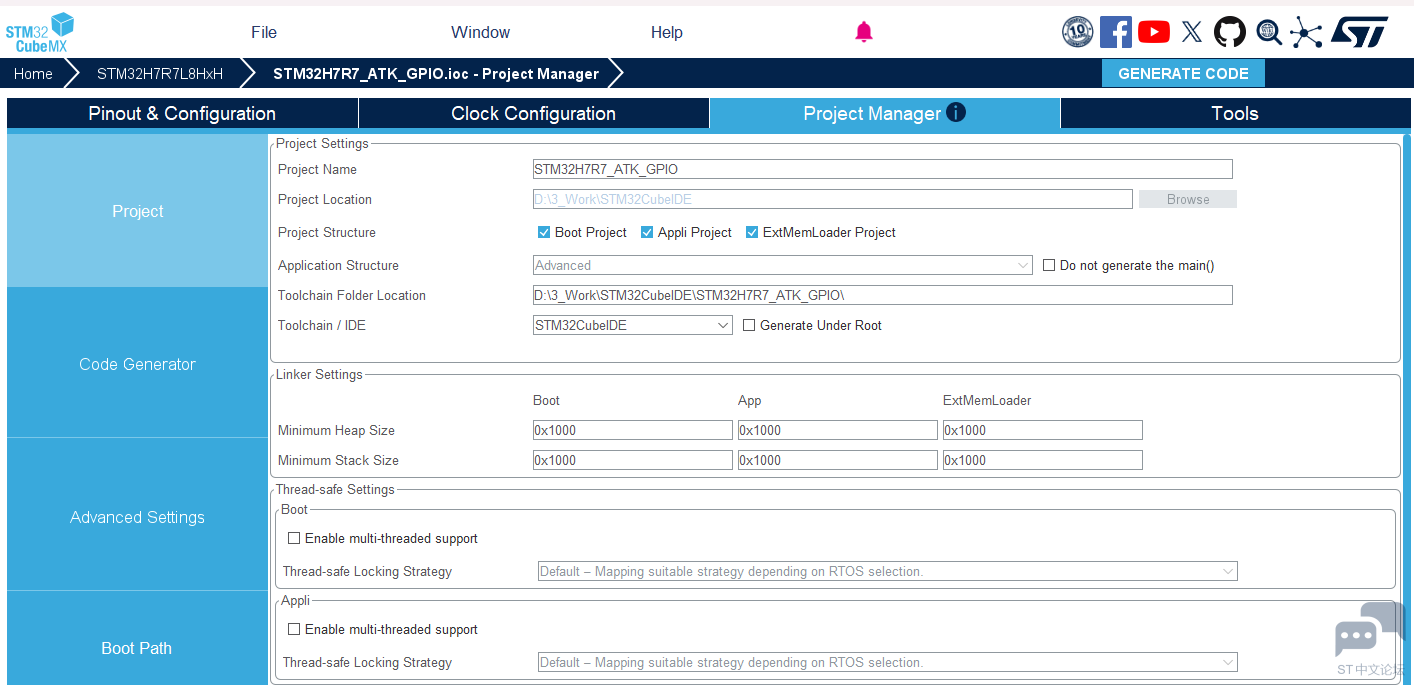Enable multi-threaded support for Boot
Viewport: 1414px width, 685px height.
(294, 538)
